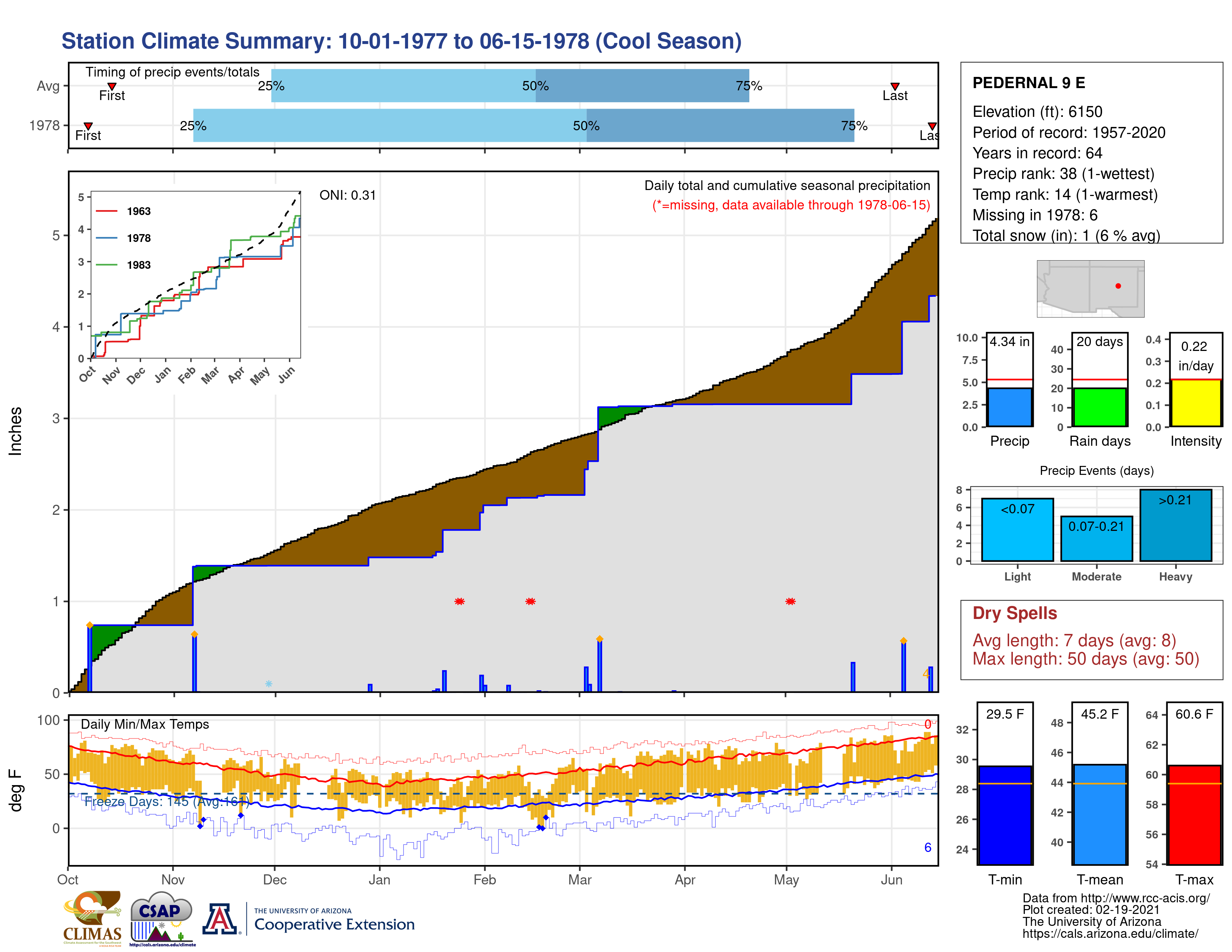This screenshot has height=952, width=1232.
Task: Select the 1978 blue legend entry
Action: point(123,238)
